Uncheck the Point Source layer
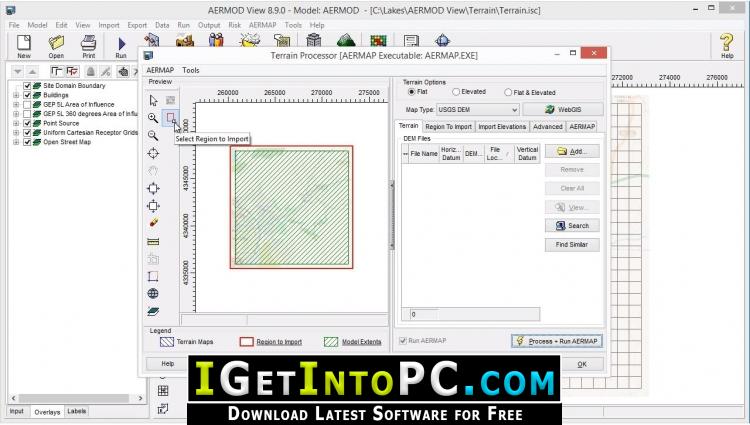 pyautogui.click(x=27, y=123)
